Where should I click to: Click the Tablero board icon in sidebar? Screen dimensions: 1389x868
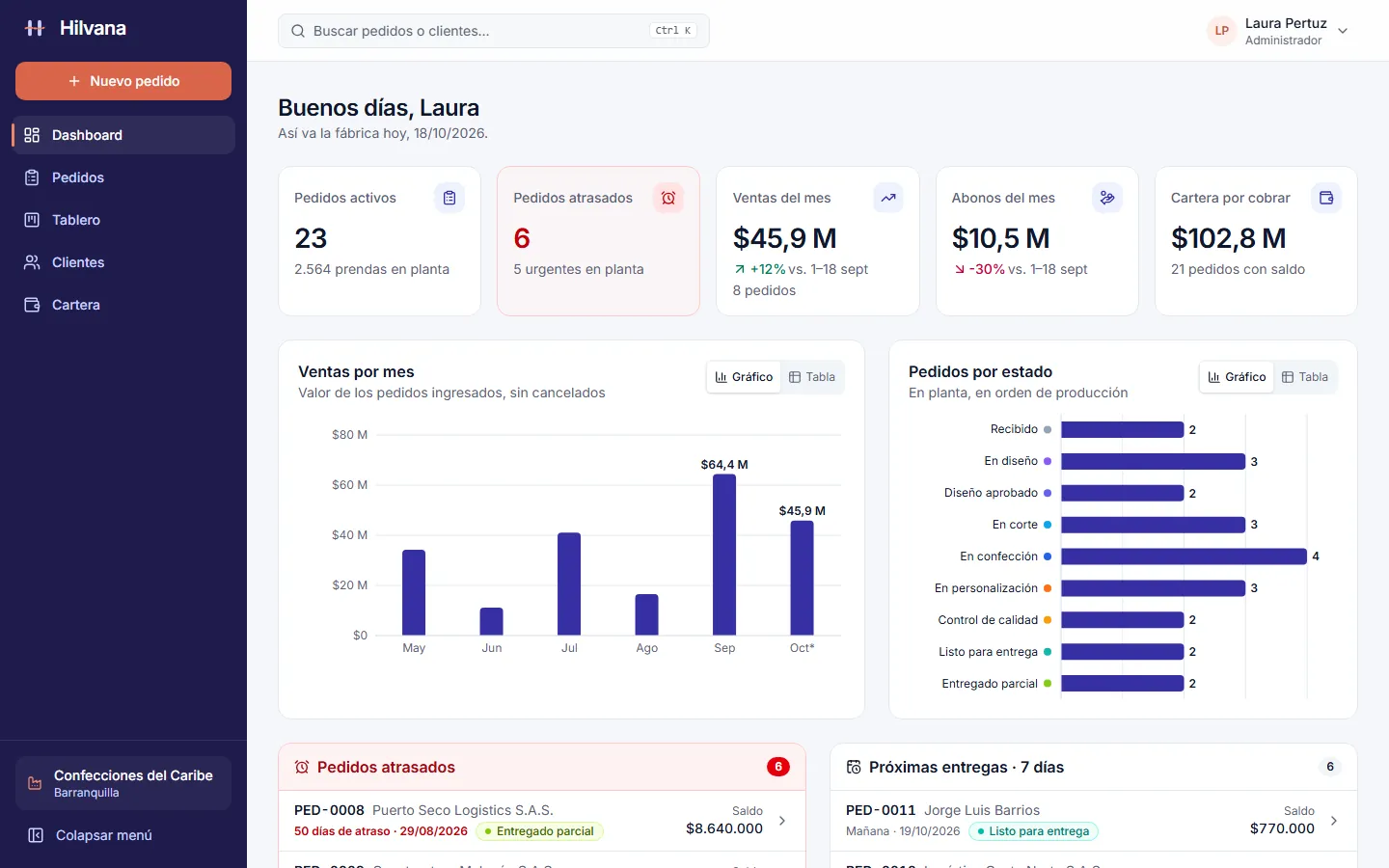point(32,220)
